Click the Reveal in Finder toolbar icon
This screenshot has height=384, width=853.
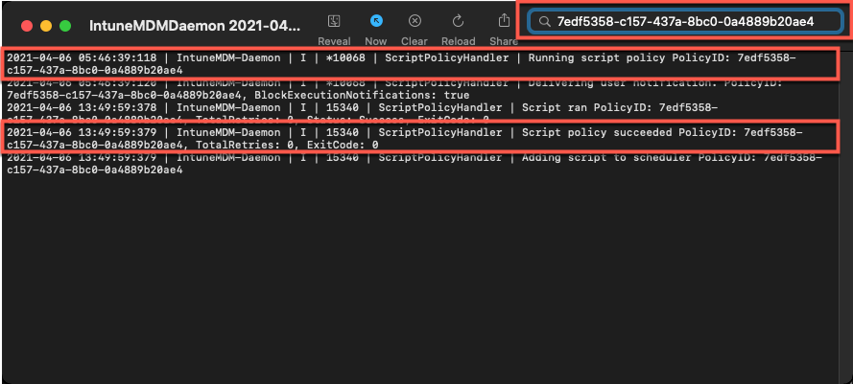(333, 21)
